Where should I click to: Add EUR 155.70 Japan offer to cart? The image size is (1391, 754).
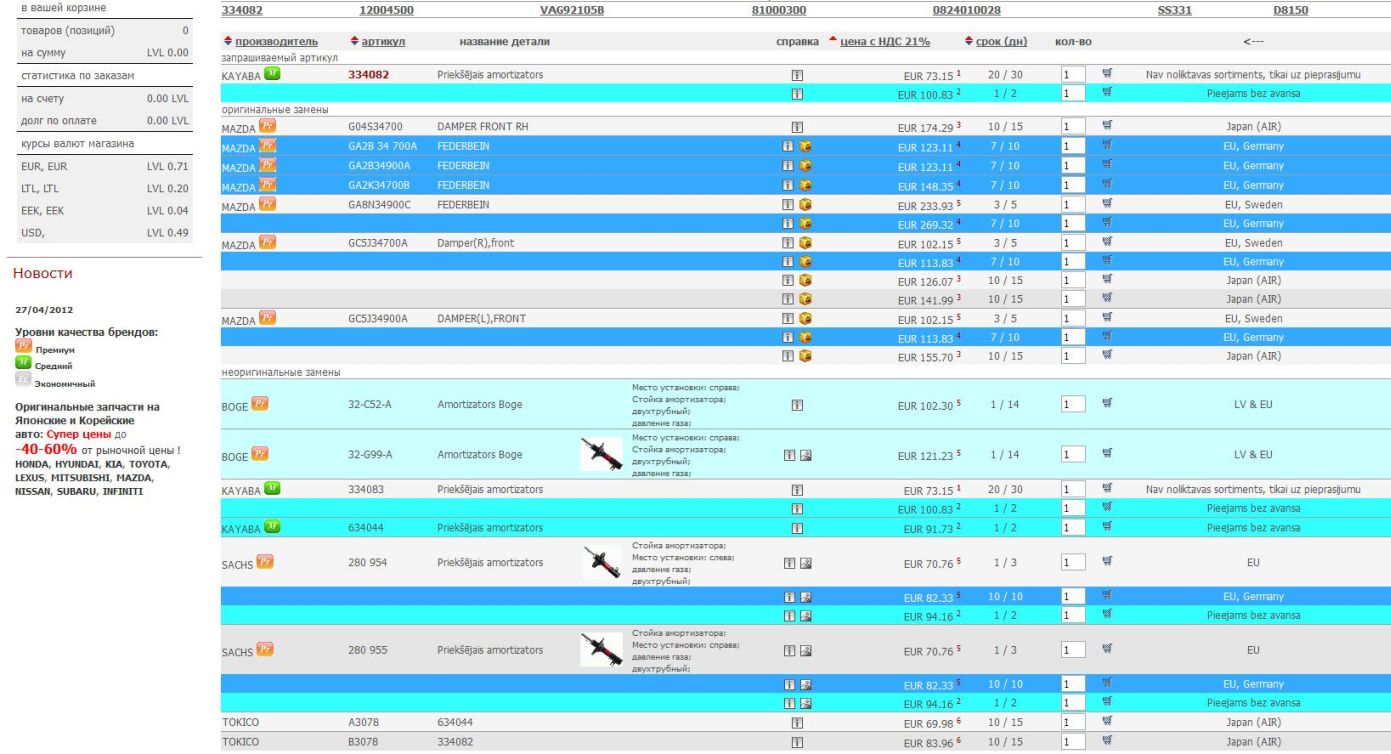click(1107, 356)
